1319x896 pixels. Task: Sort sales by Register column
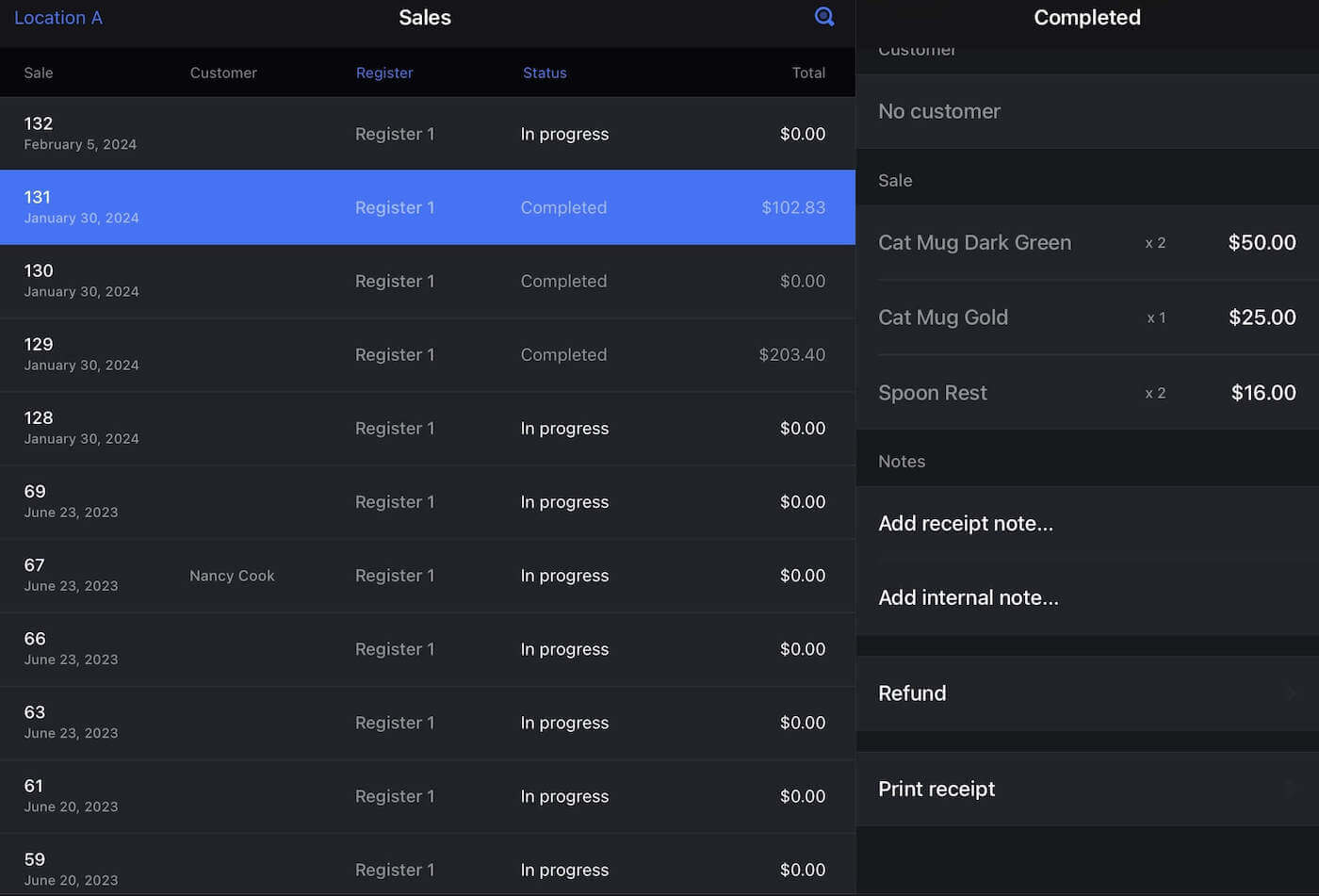[384, 73]
